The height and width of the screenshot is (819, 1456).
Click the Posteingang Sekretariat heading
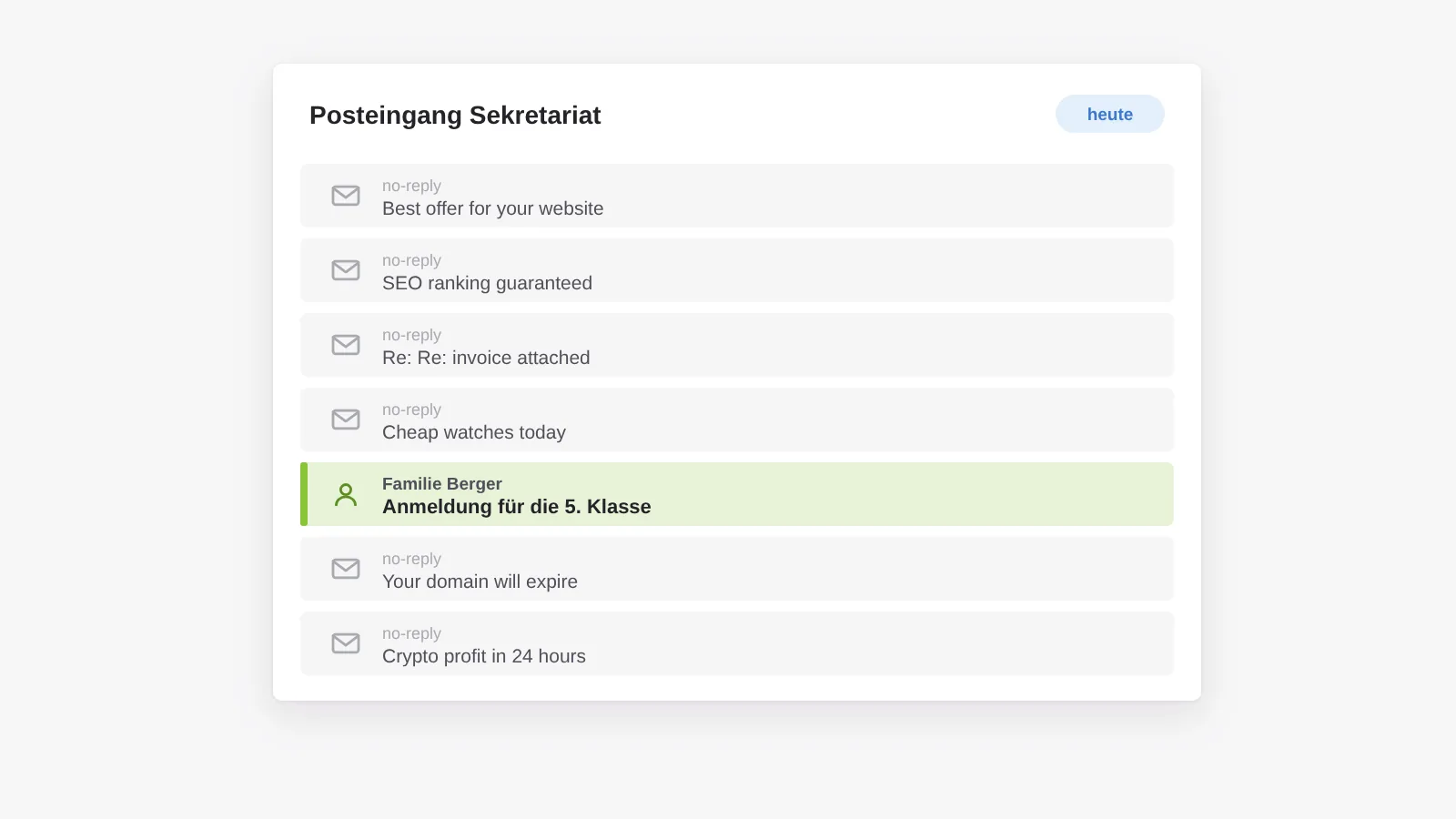click(x=455, y=116)
